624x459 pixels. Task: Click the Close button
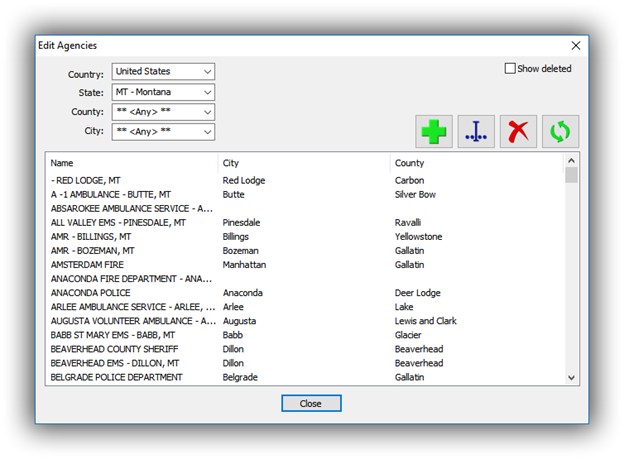coord(311,403)
